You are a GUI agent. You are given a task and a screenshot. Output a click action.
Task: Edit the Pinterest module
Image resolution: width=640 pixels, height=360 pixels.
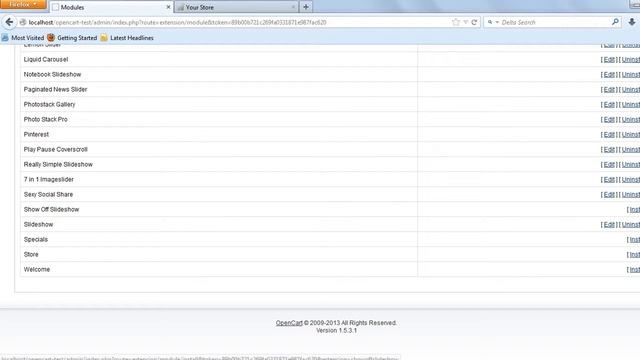609,135
